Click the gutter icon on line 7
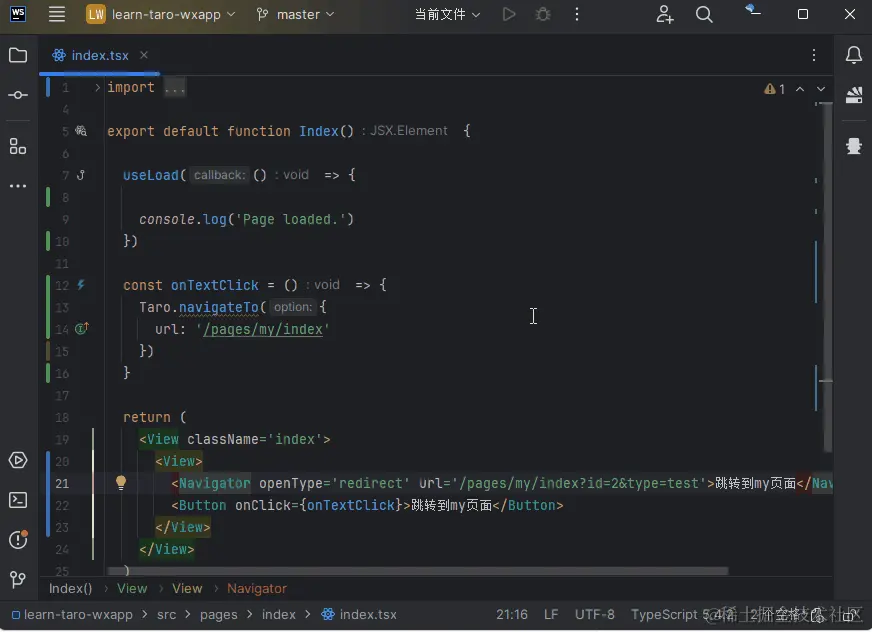This screenshot has width=872, height=632. tap(81, 175)
